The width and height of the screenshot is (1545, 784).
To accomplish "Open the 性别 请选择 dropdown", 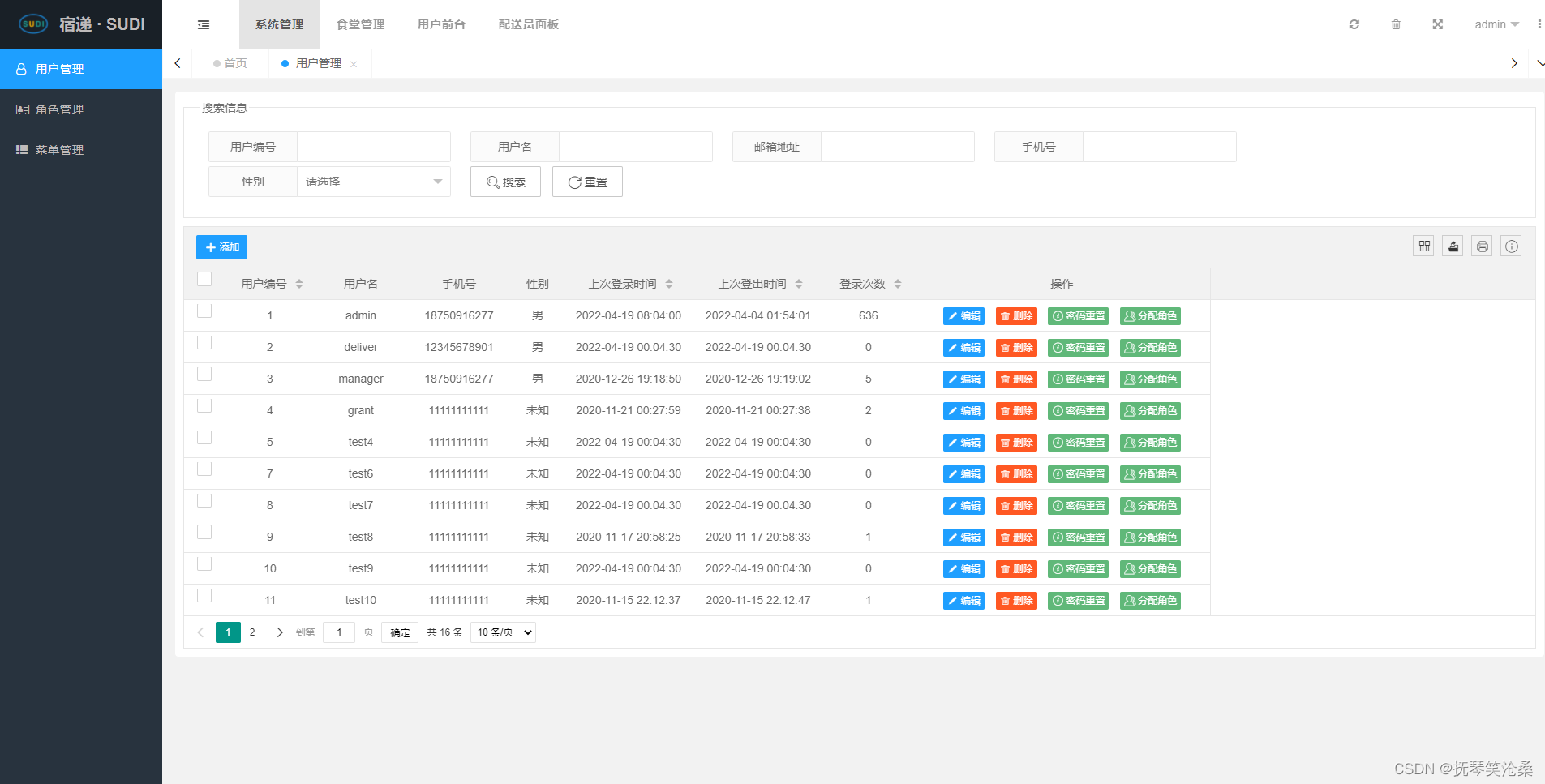I will (374, 182).
